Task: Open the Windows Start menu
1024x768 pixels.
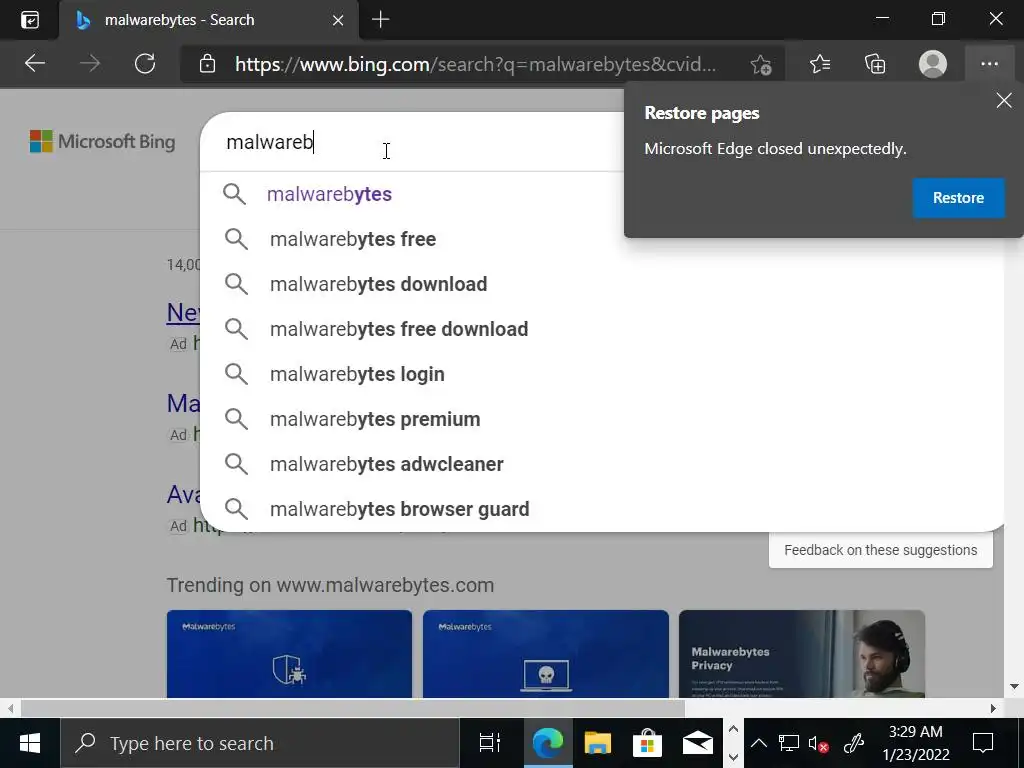Action: (x=30, y=743)
